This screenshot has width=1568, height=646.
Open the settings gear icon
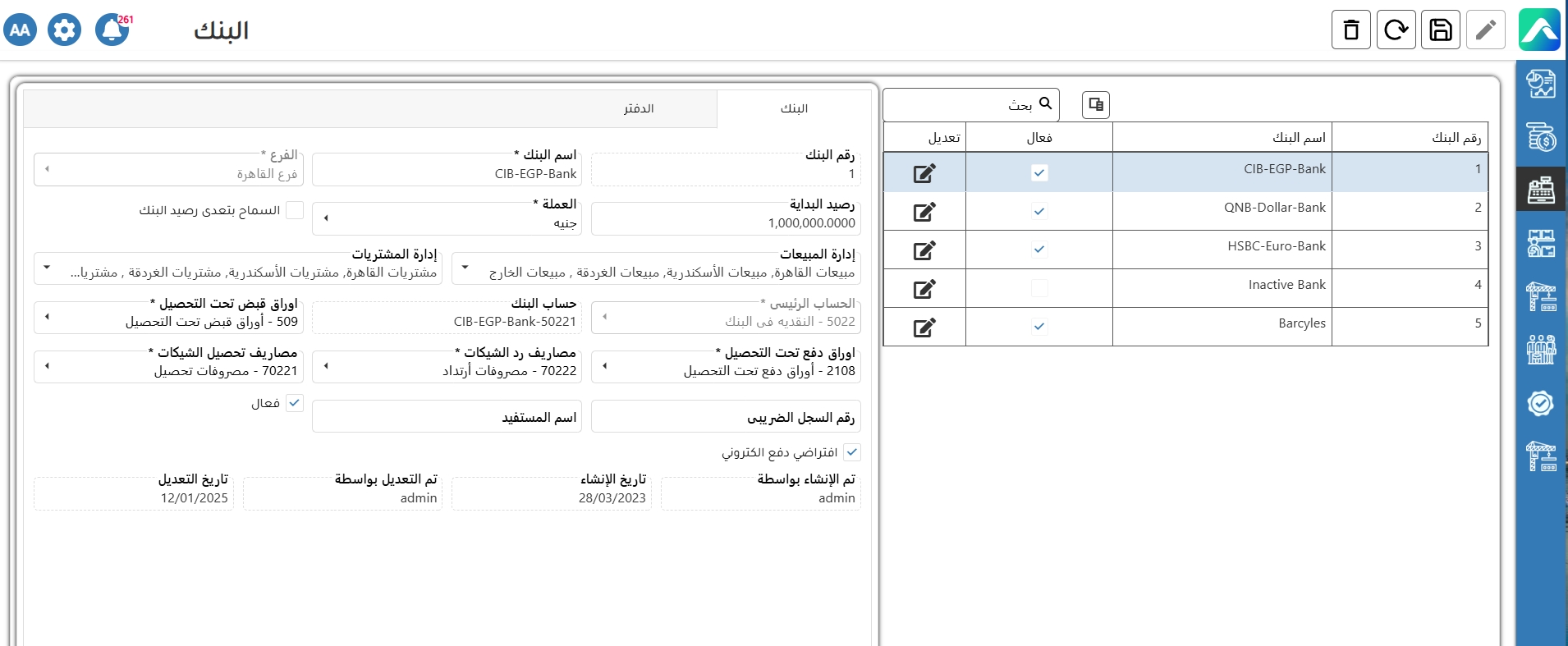[64, 30]
